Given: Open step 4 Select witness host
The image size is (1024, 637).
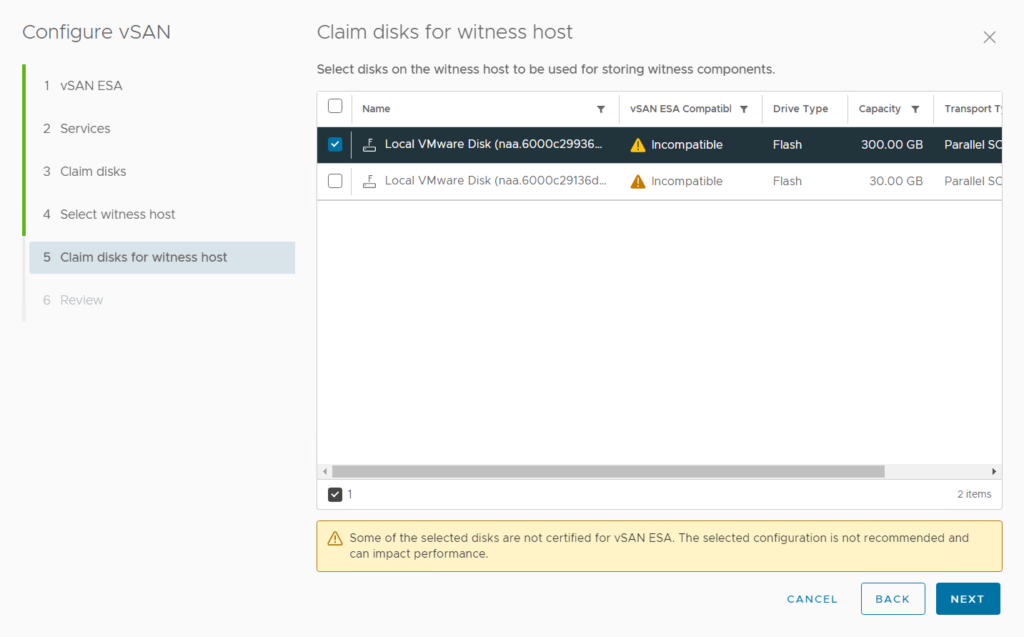Looking at the screenshot, I should tap(117, 214).
